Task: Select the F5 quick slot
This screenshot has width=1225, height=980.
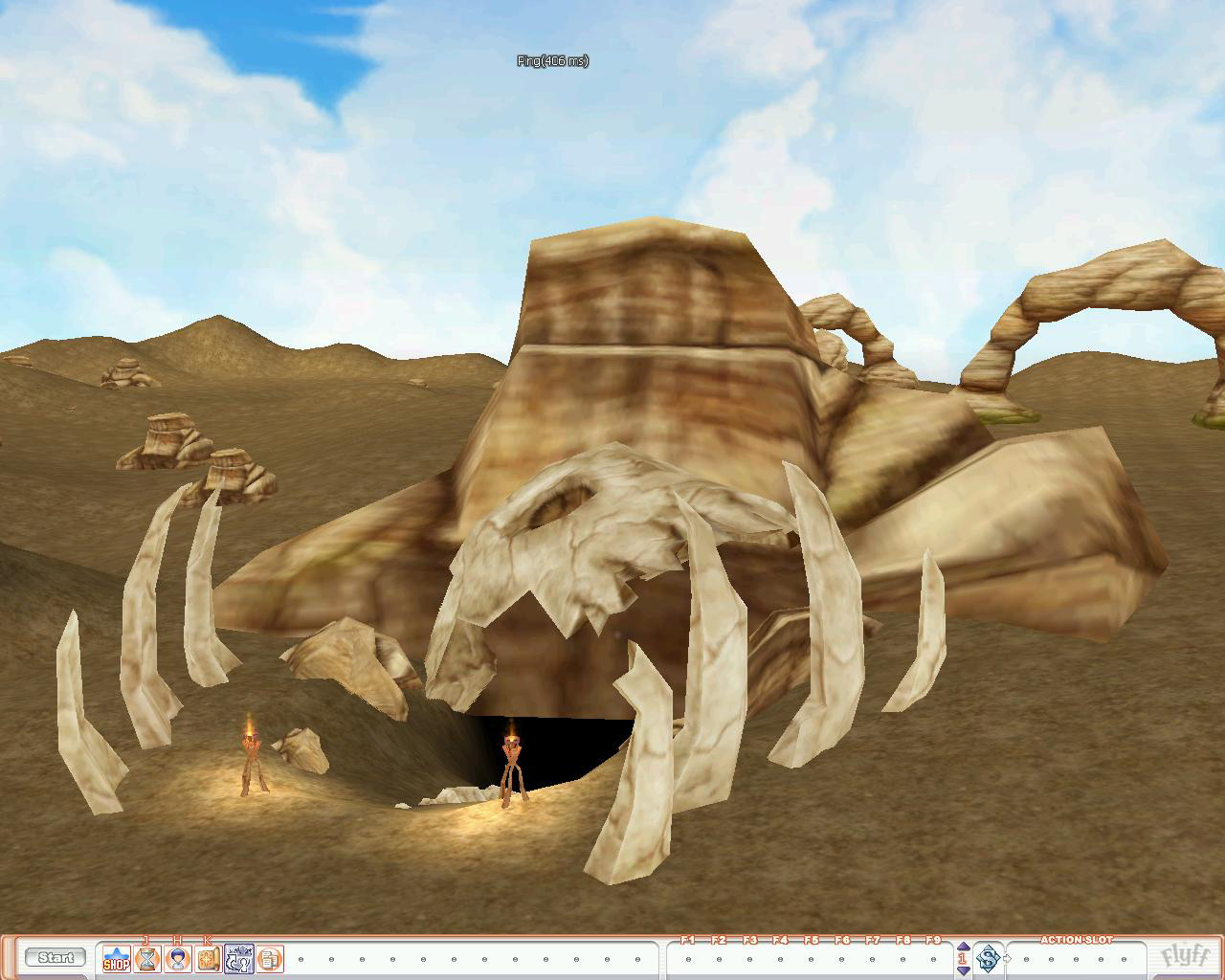Action: (x=811, y=959)
